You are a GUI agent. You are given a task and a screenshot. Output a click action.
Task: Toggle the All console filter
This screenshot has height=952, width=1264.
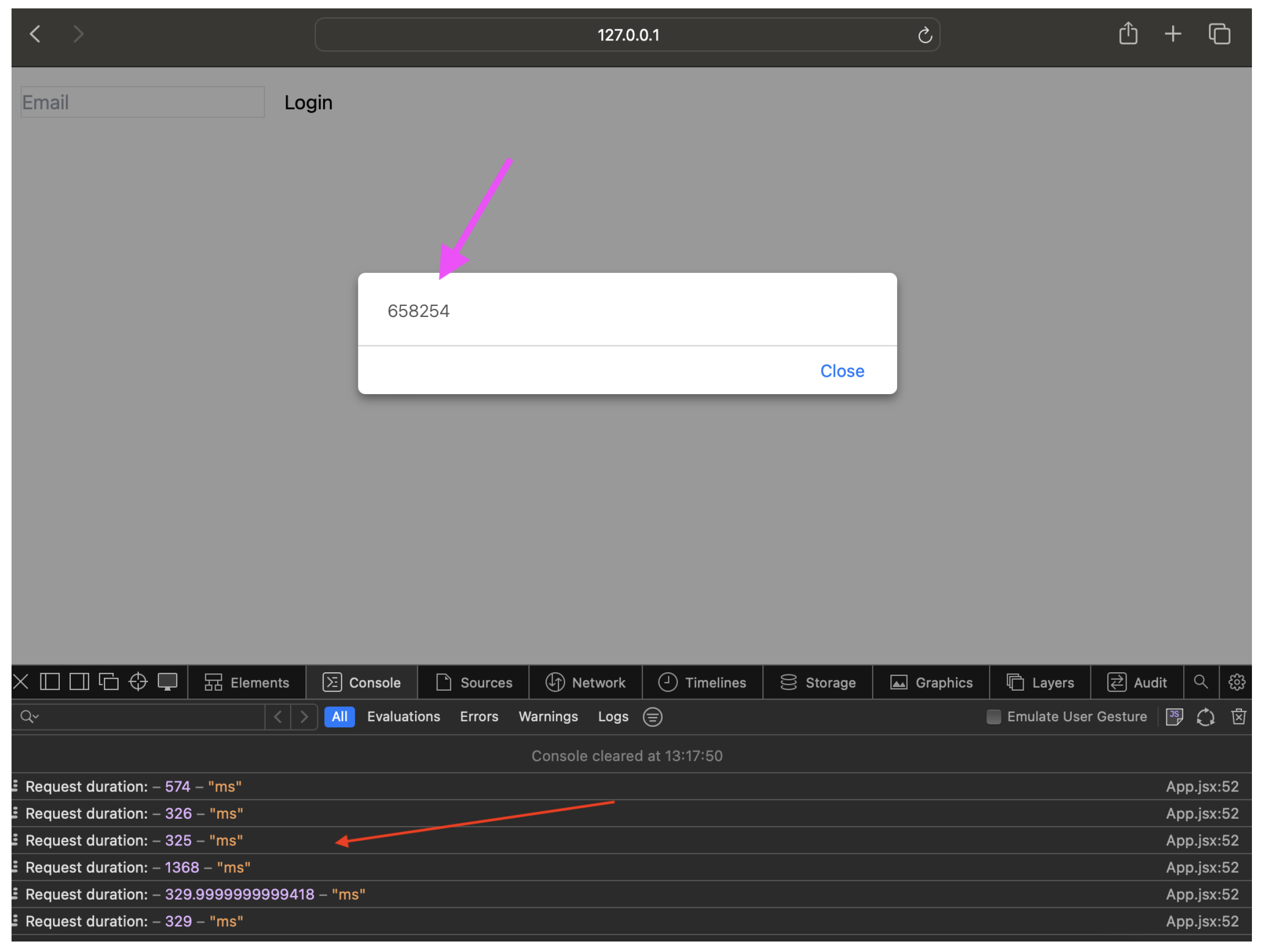(x=339, y=717)
